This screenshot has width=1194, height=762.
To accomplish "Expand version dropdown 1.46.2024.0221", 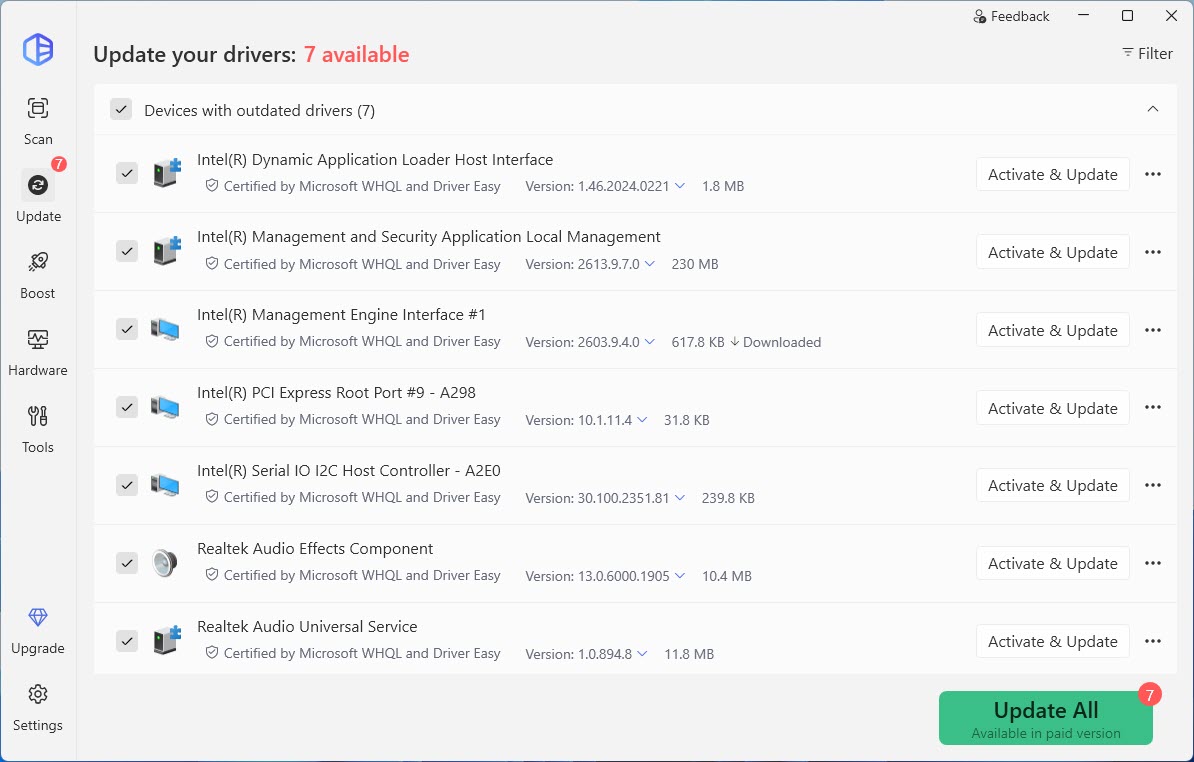I will click(x=680, y=186).
